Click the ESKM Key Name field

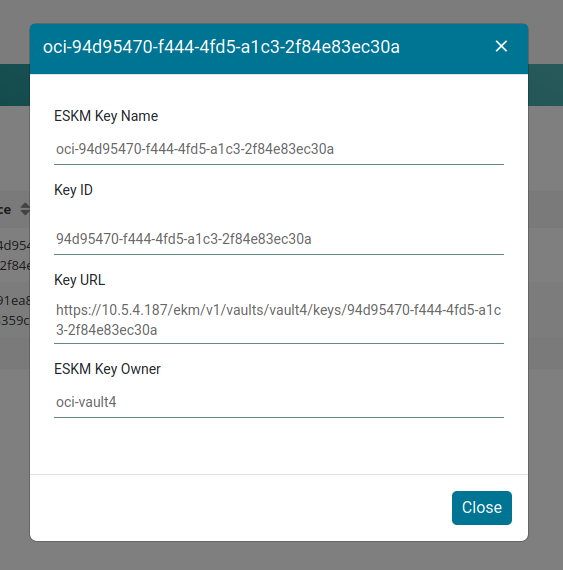click(279, 149)
